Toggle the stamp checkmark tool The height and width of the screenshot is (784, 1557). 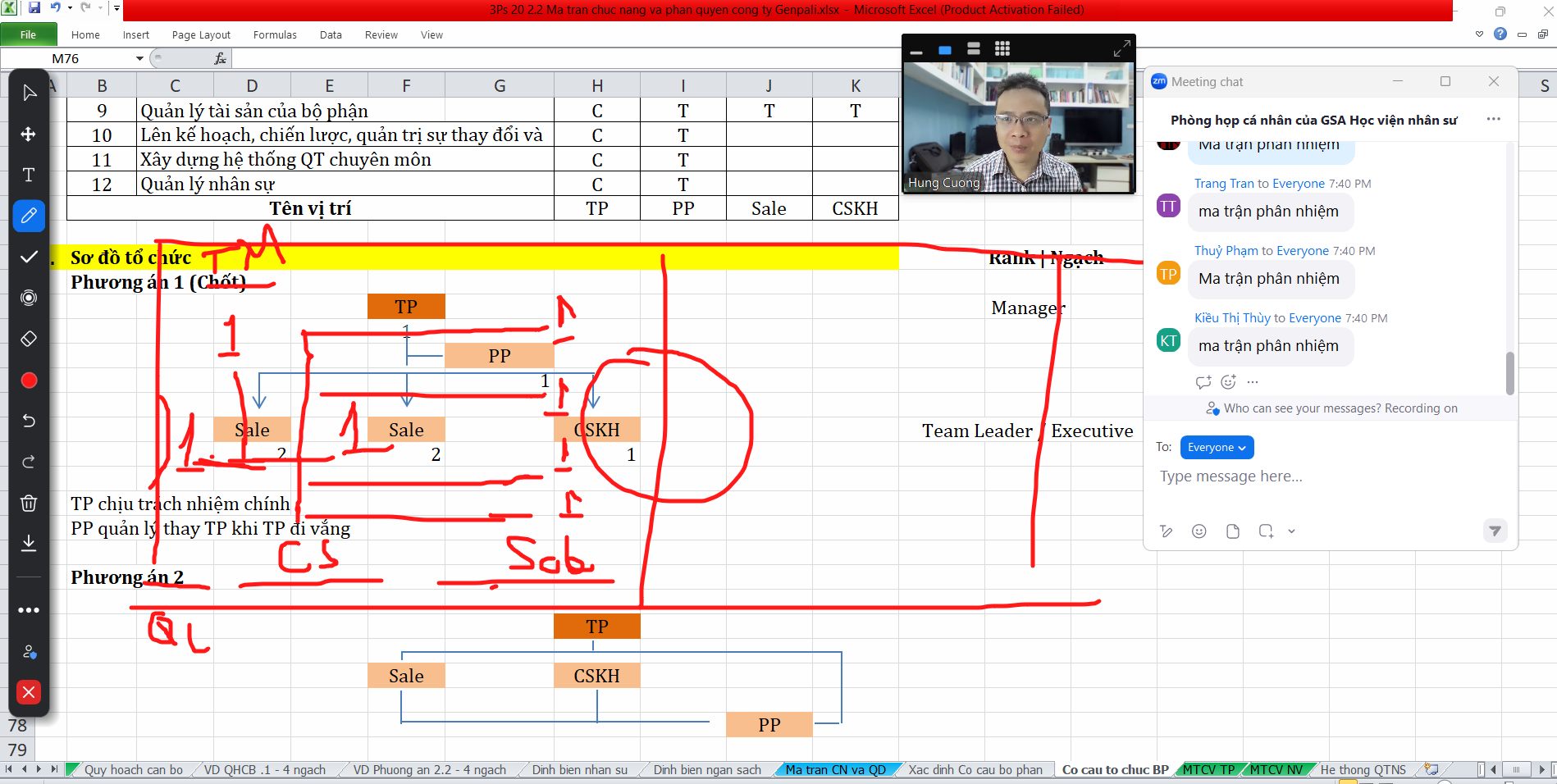[29, 257]
